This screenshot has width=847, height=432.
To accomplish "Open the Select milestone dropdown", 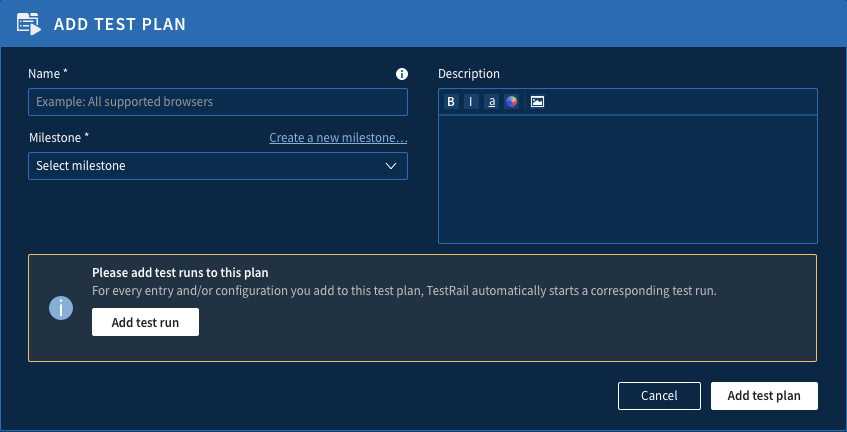I will [x=217, y=166].
